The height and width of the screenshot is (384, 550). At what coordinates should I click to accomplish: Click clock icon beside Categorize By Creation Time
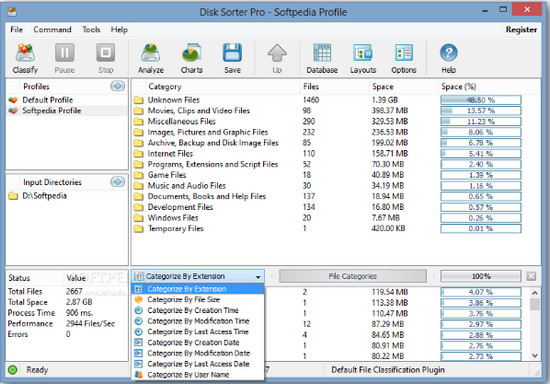pos(139,310)
